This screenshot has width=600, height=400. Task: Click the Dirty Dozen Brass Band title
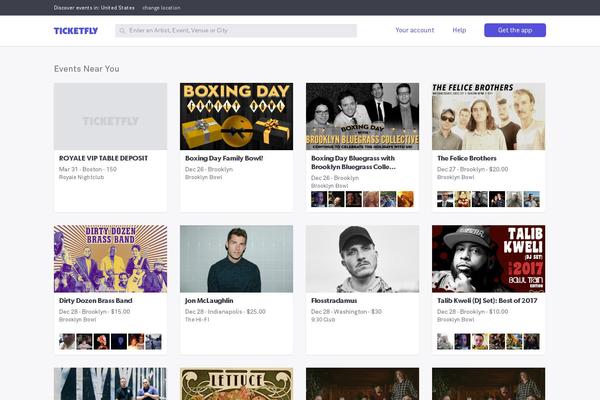click(x=95, y=300)
